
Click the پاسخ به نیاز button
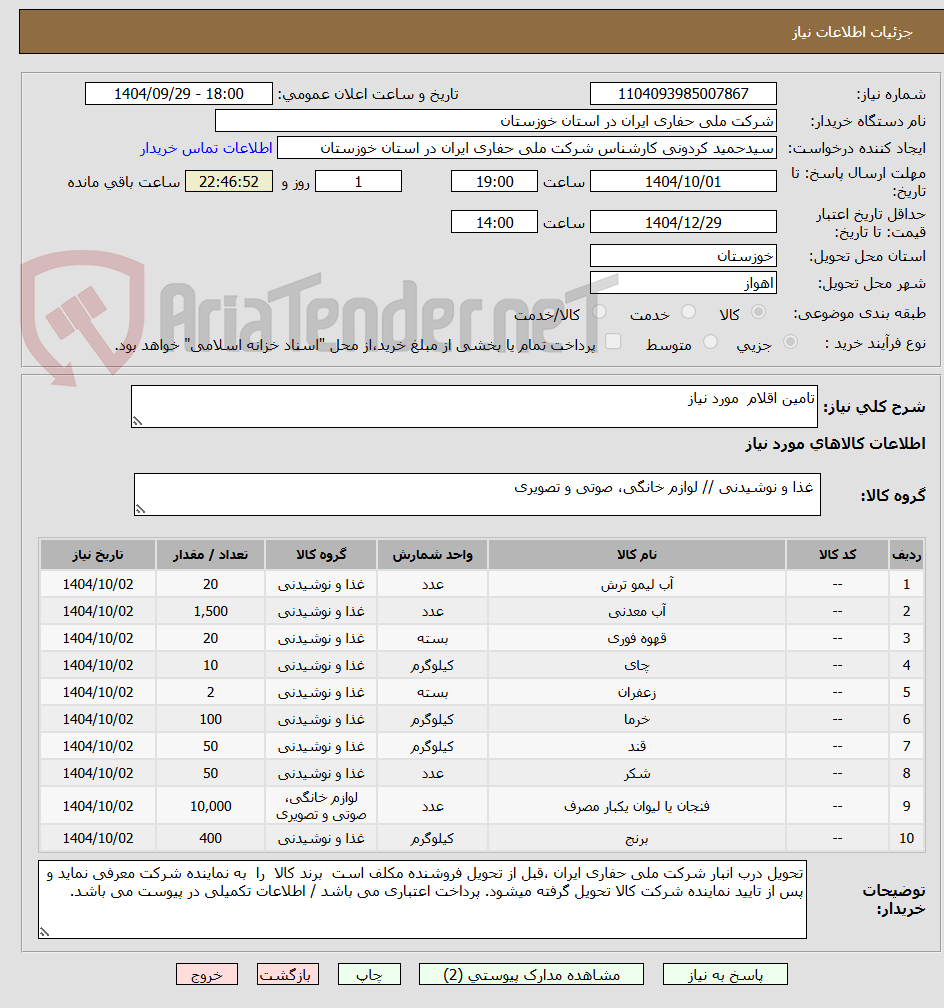click(725, 975)
